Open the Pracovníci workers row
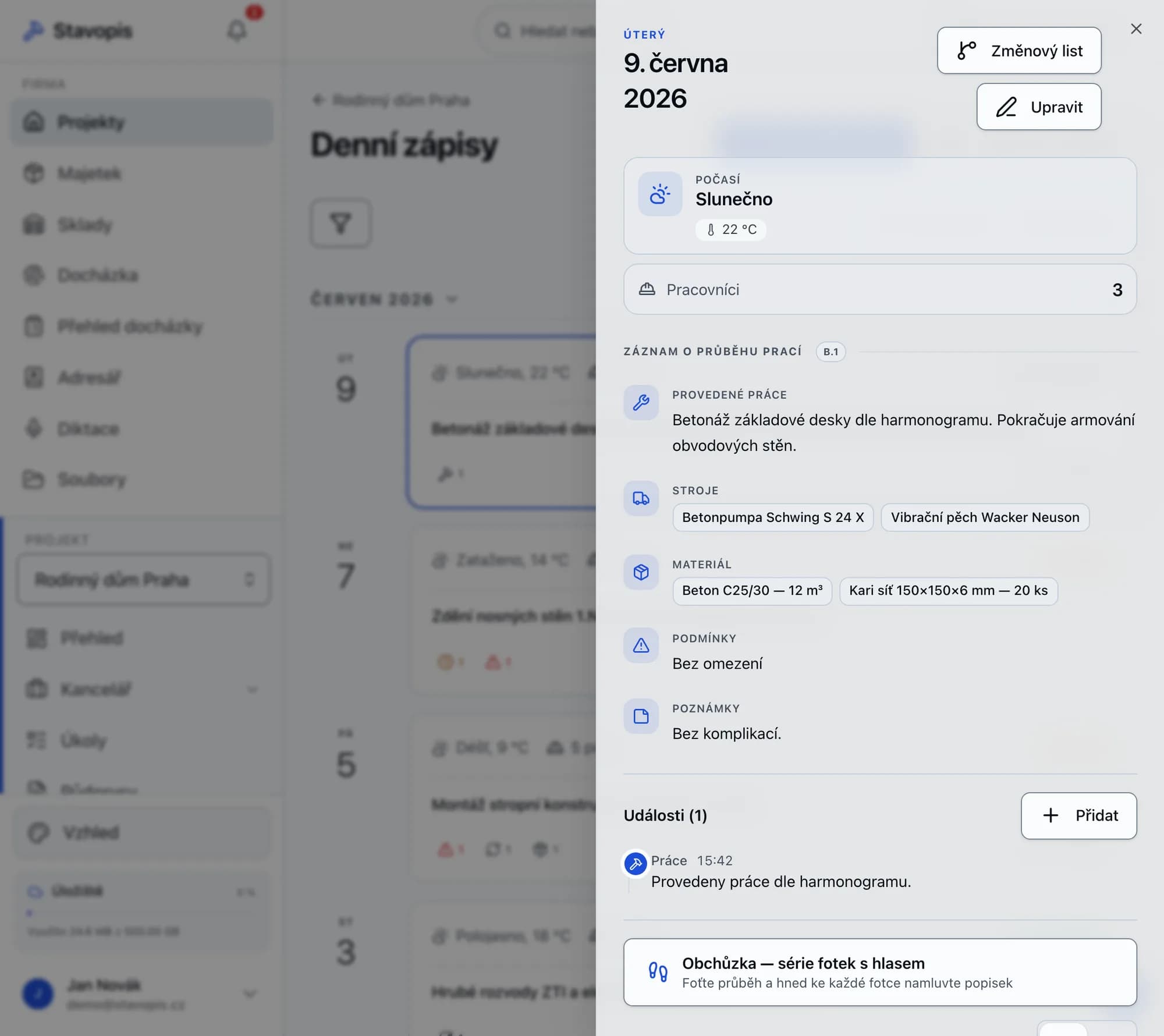Viewport: 1164px width, 1036px height. click(x=879, y=290)
